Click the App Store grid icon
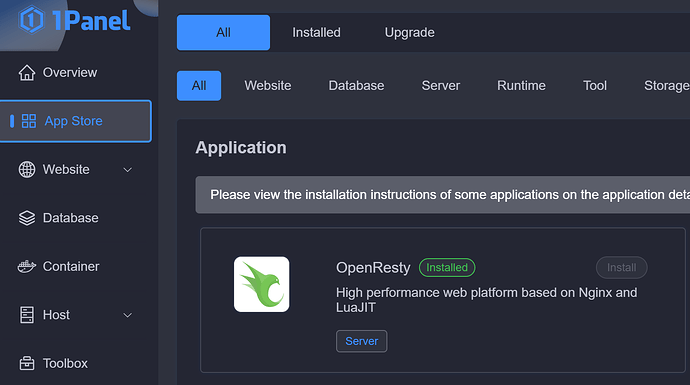The image size is (690, 385). [29, 121]
